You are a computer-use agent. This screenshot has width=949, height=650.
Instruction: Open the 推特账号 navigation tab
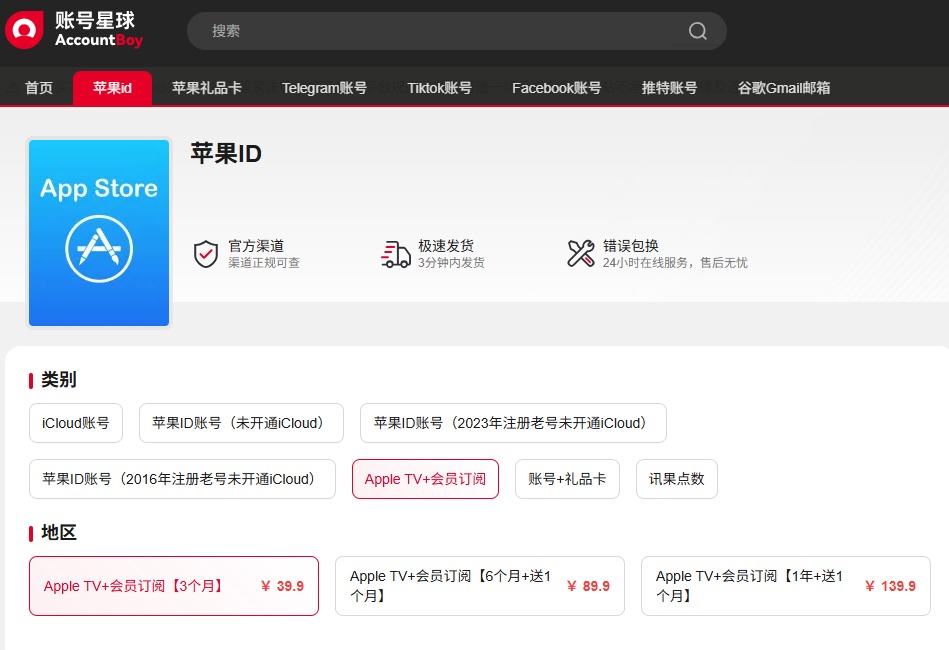coord(669,88)
